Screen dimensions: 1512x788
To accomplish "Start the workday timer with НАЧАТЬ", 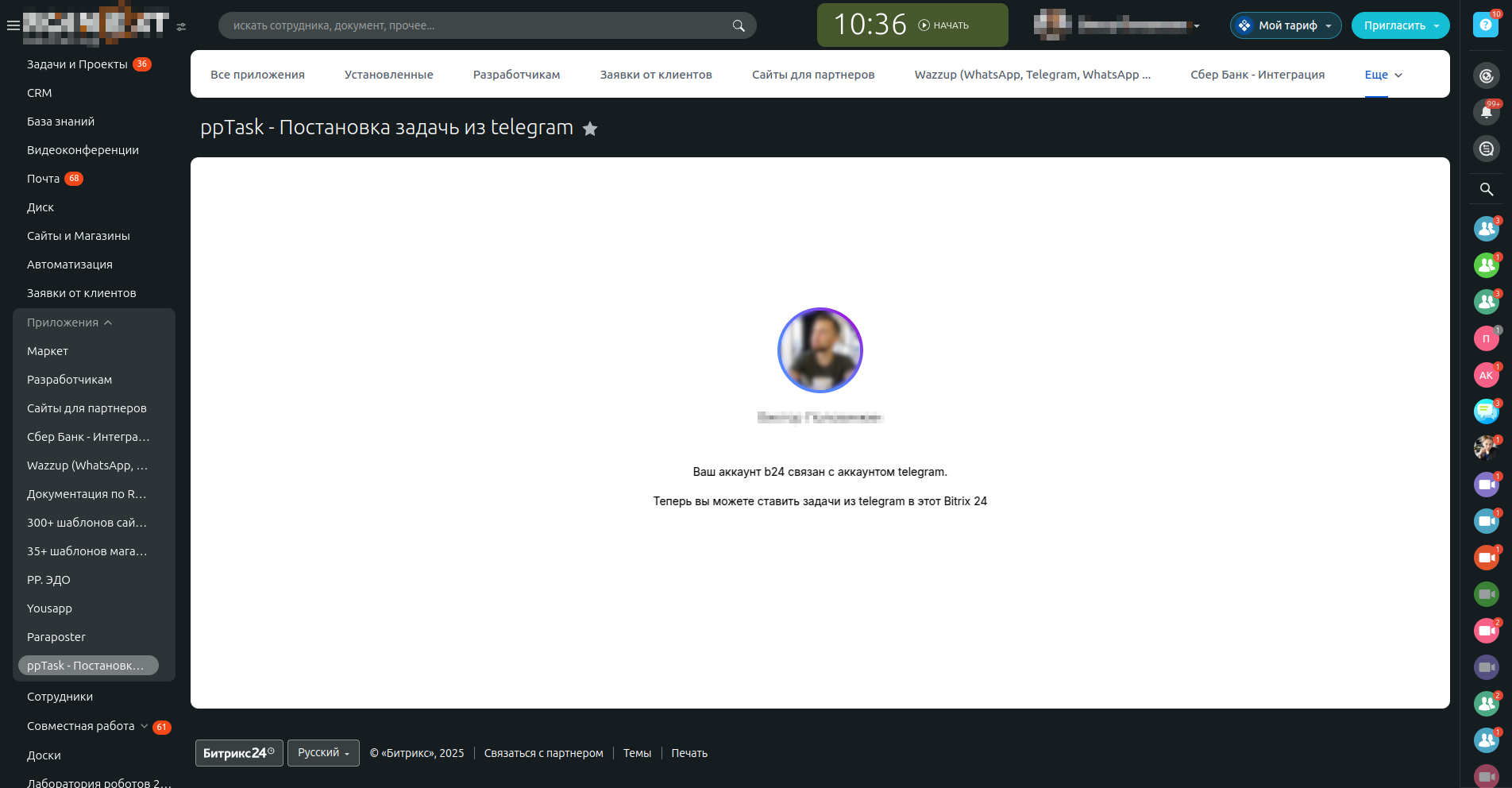I will 943,25.
